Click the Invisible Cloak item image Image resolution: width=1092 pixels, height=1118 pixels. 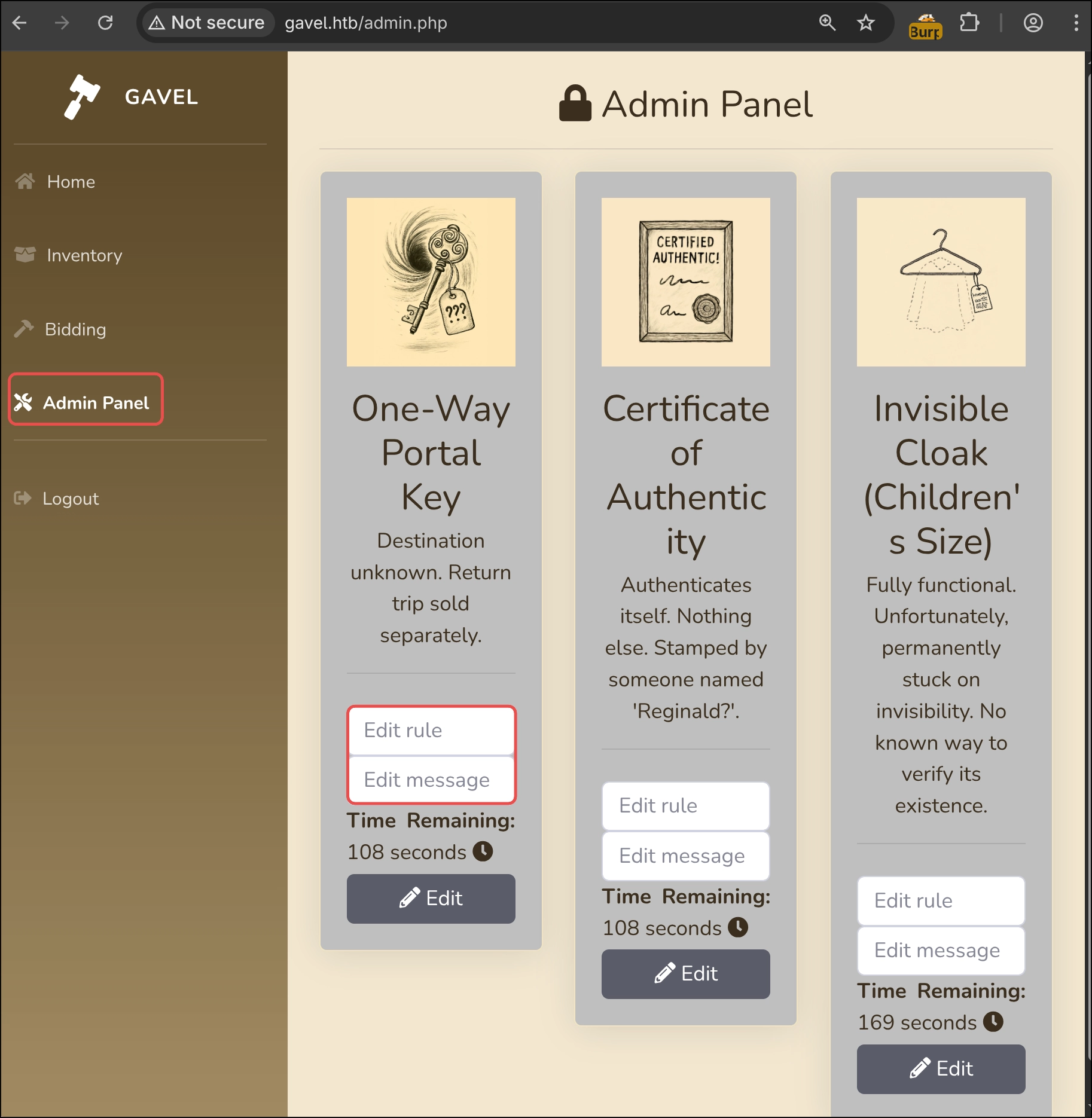coord(941,282)
